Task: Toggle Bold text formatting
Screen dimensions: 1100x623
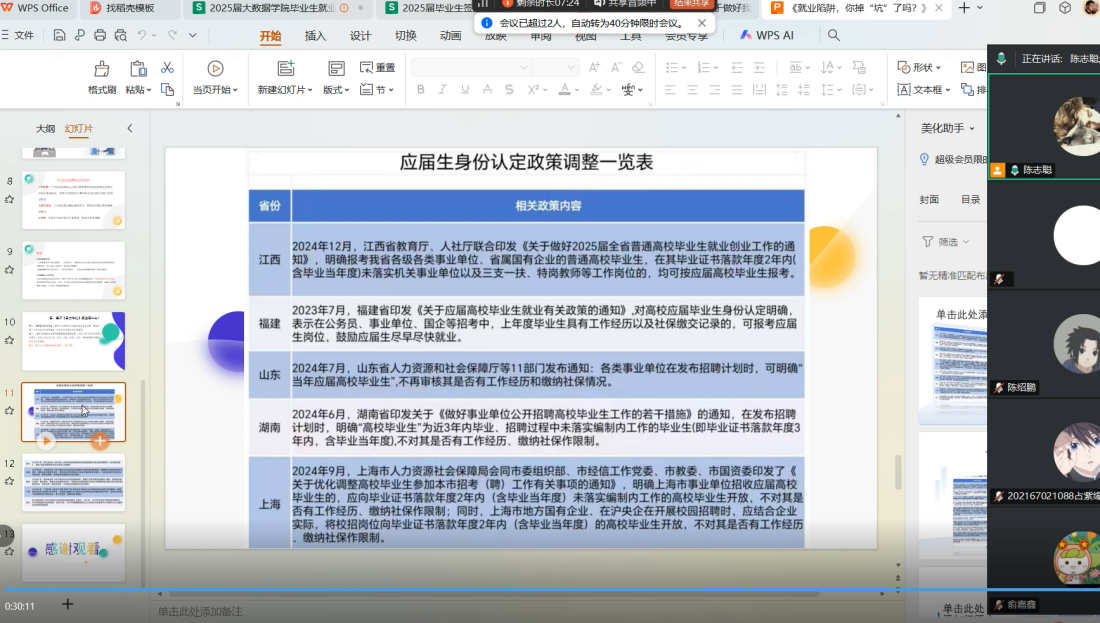Action: pos(420,90)
